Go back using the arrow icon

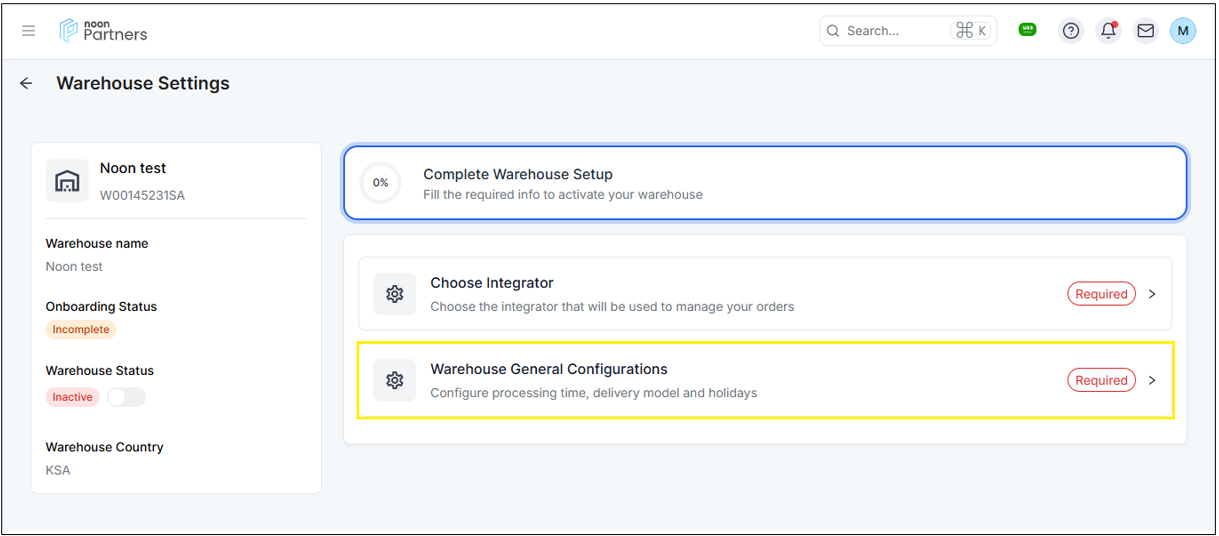(27, 84)
